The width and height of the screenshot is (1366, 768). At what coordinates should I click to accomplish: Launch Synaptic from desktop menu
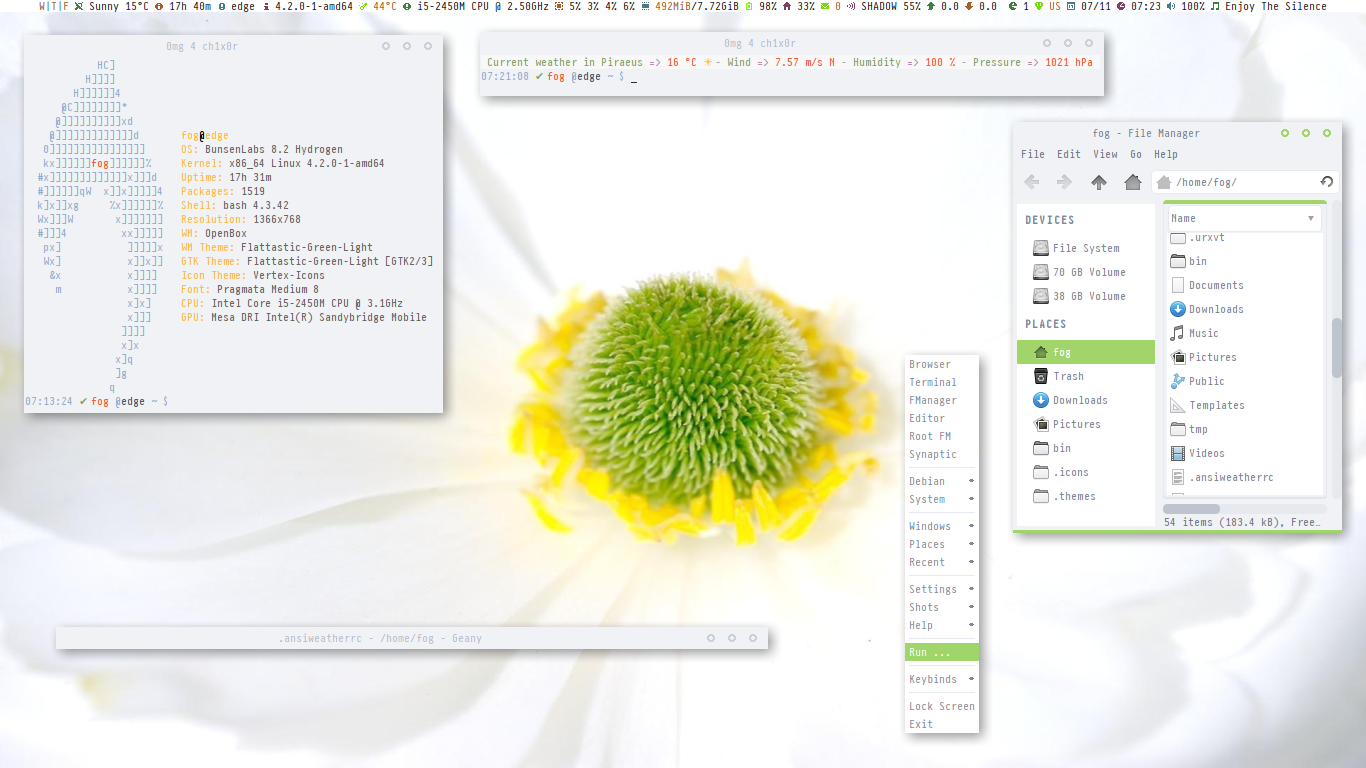942,454
